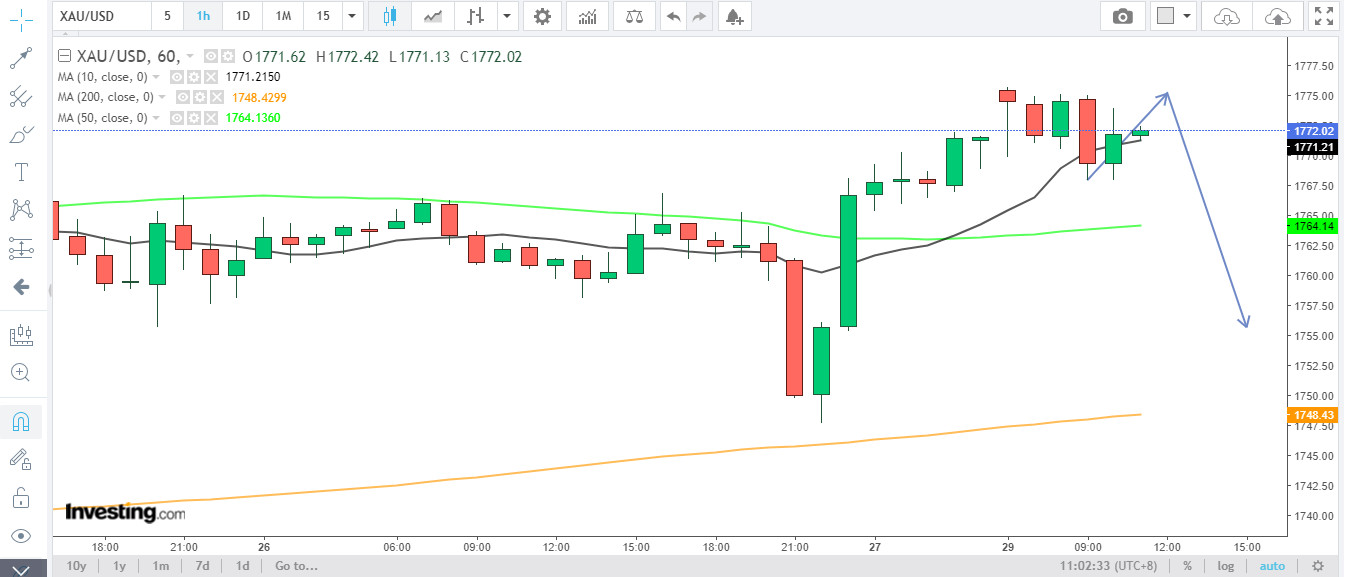Screen dimensions: 1361x577
Task: Toggle log scale at bottom right
Action: coord(1226,566)
